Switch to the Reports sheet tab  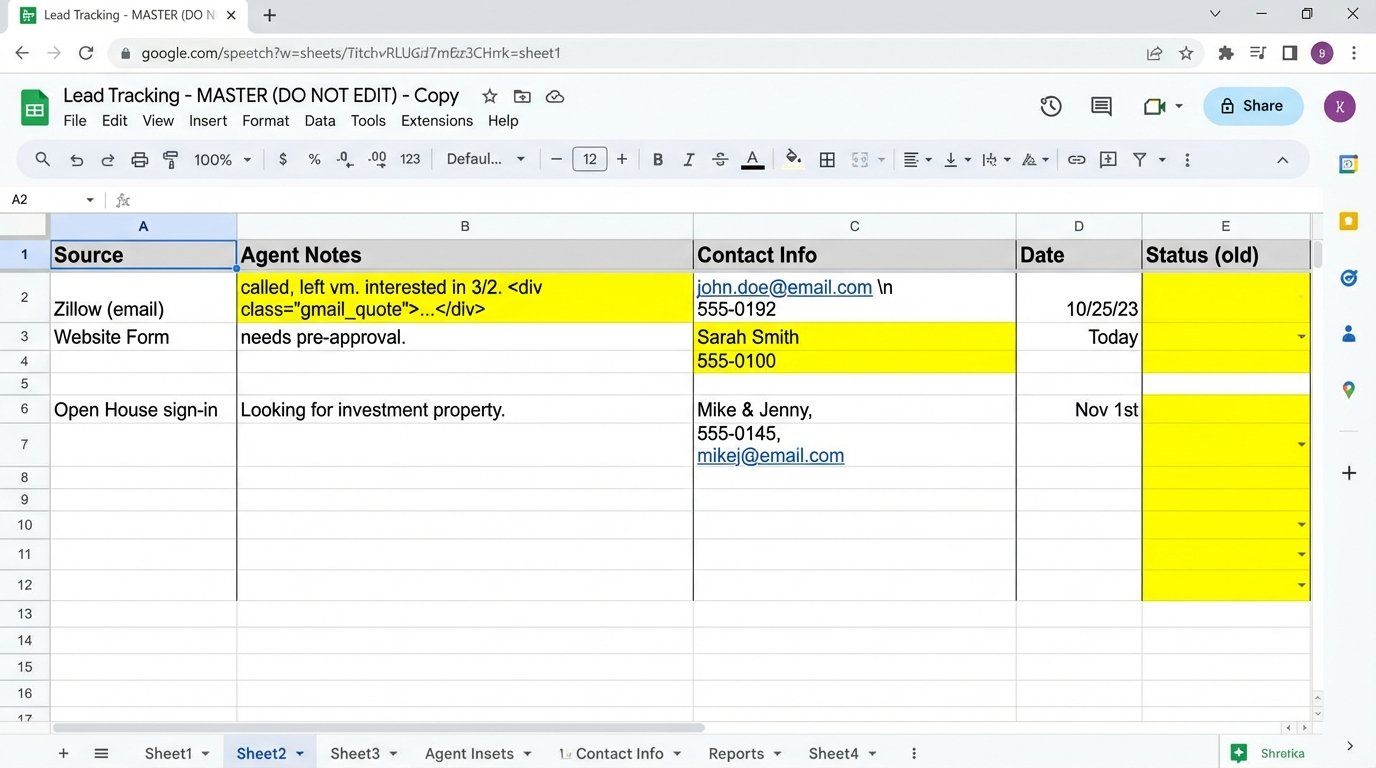(736, 753)
